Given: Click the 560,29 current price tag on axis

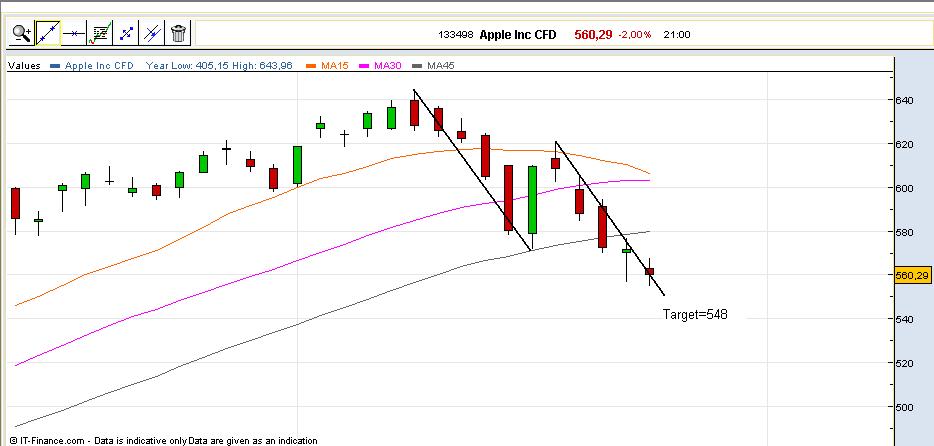Looking at the screenshot, I should click(912, 275).
